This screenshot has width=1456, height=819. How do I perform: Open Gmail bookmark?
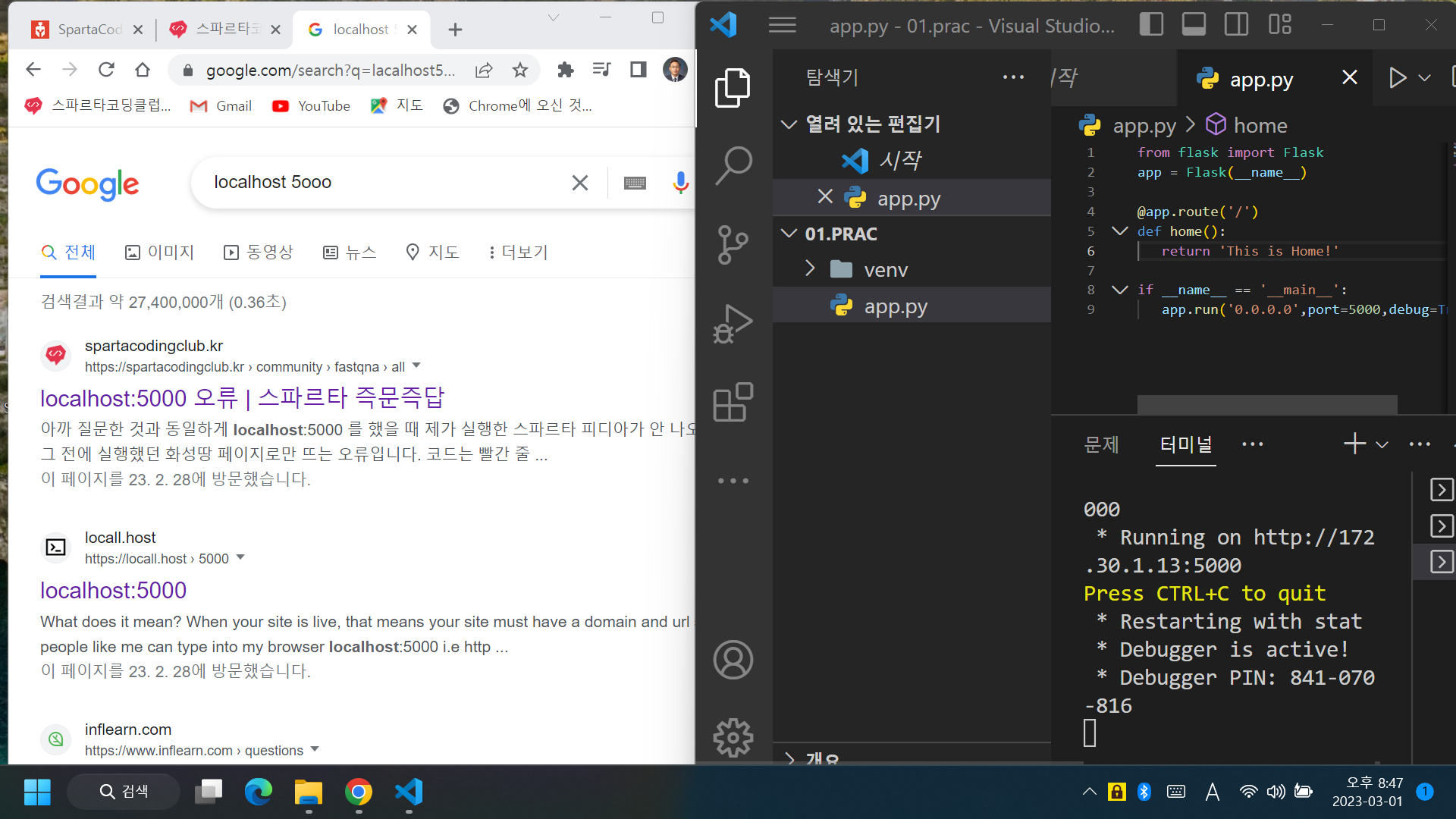coord(221,106)
